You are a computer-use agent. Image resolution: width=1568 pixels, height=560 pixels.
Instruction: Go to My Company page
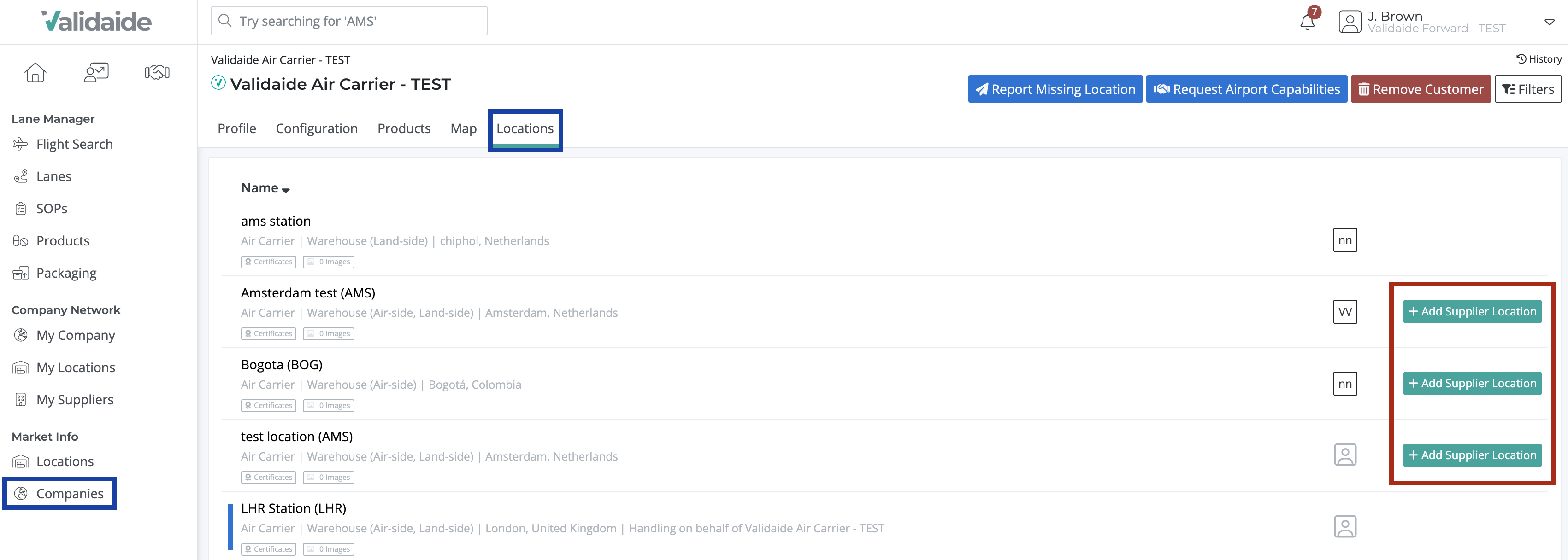(76, 335)
